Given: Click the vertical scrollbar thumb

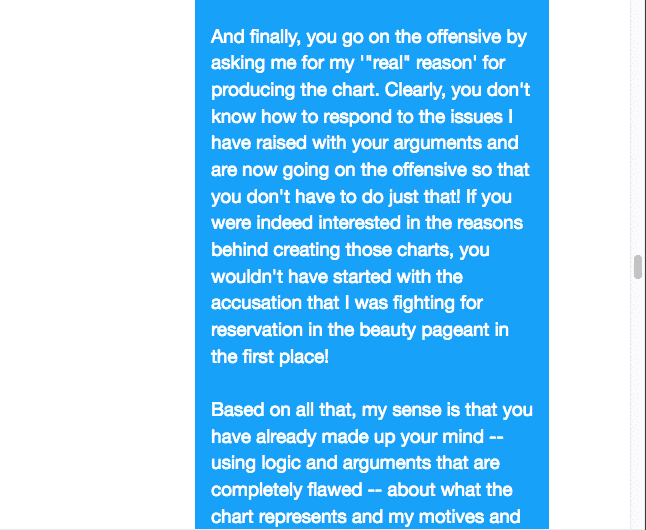Looking at the screenshot, I should (x=638, y=267).
